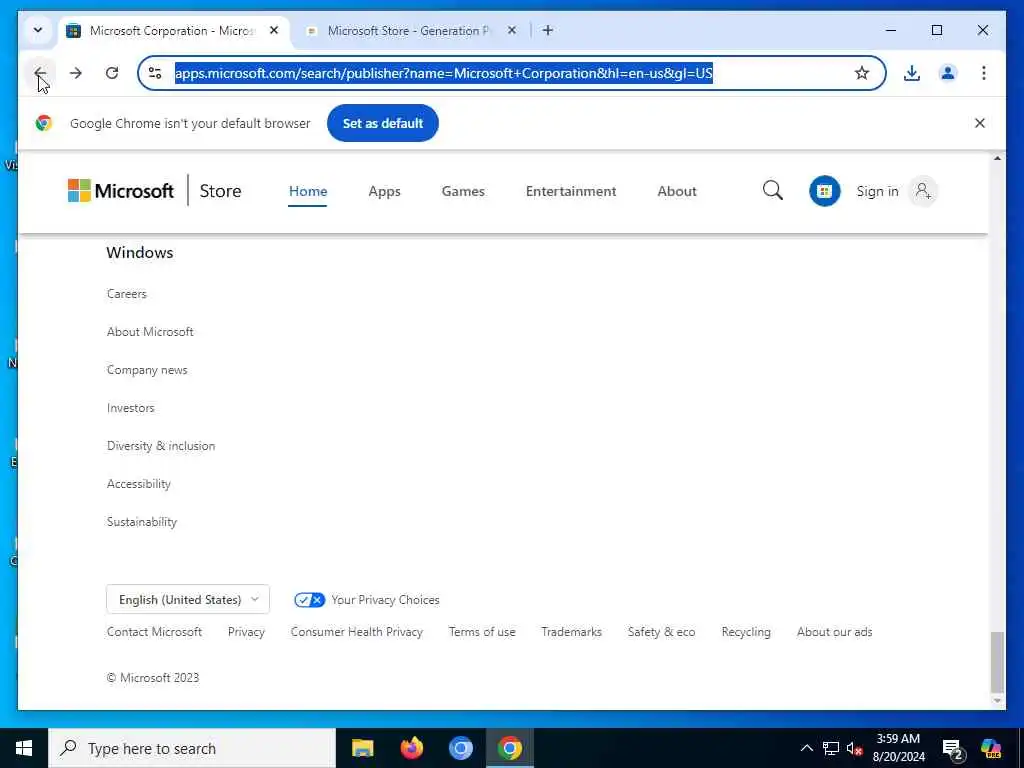Open Company news link
The image size is (1024, 768).
[x=147, y=370]
